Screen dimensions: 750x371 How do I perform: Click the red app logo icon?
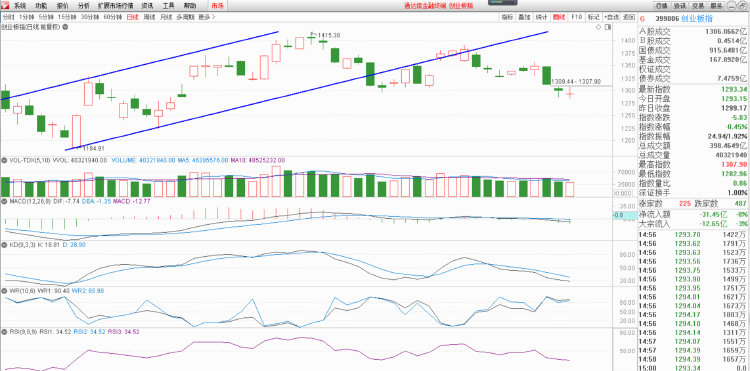click(6, 6)
